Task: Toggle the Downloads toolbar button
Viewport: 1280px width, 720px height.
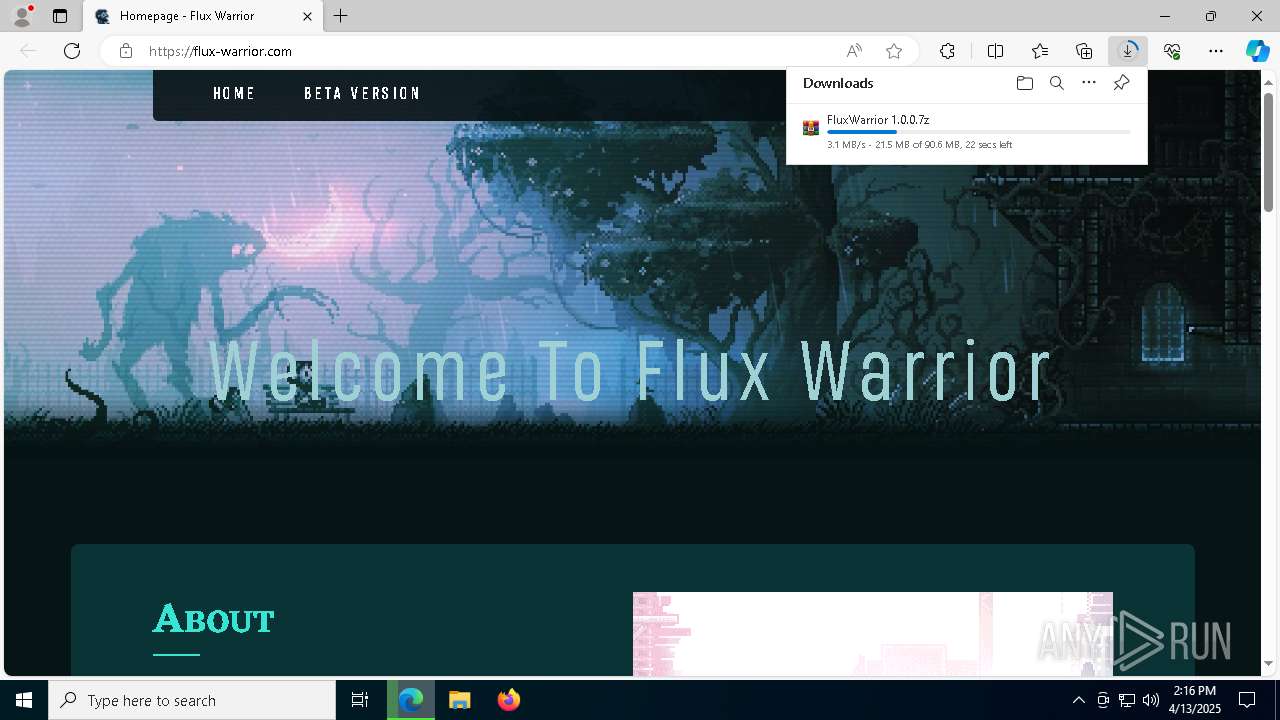Action: click(1128, 51)
